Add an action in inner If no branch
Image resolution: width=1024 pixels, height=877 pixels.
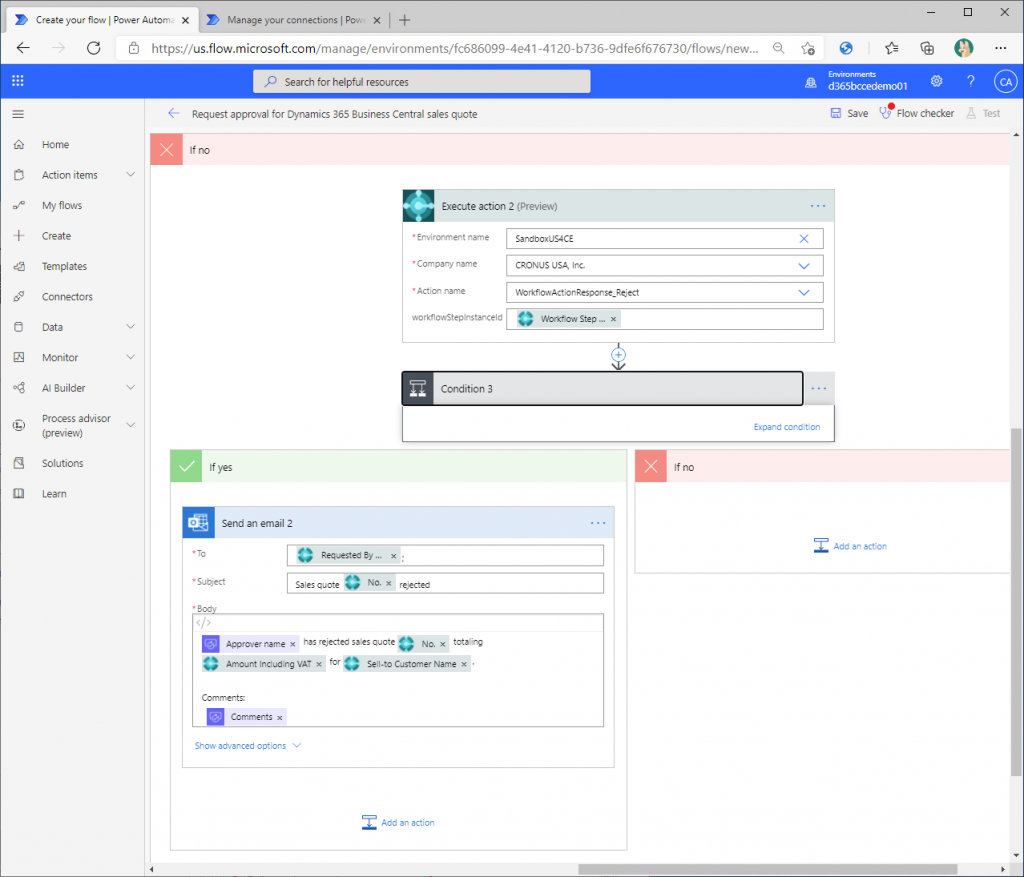(850, 546)
